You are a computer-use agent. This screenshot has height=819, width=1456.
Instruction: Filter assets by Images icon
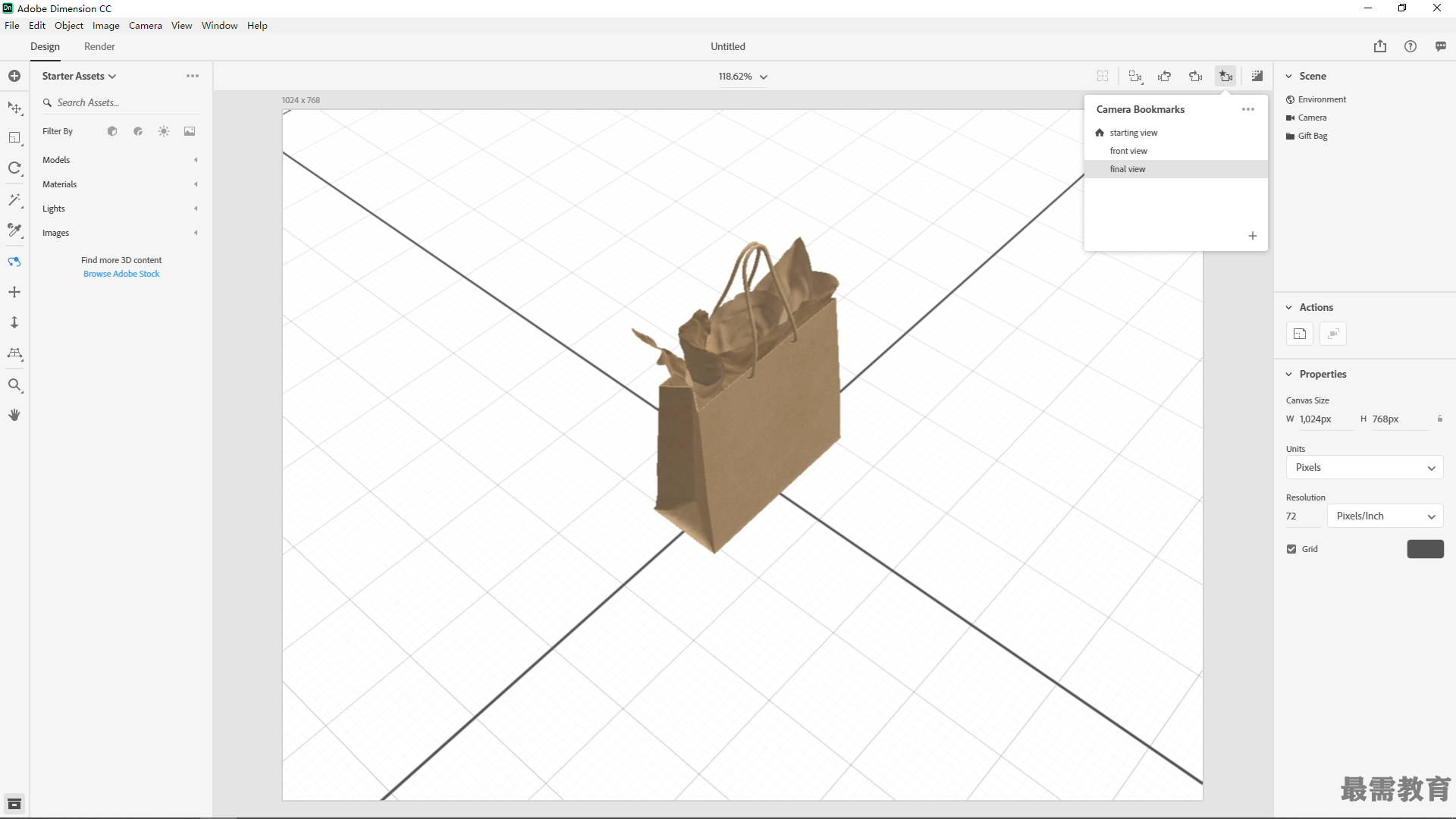(190, 131)
